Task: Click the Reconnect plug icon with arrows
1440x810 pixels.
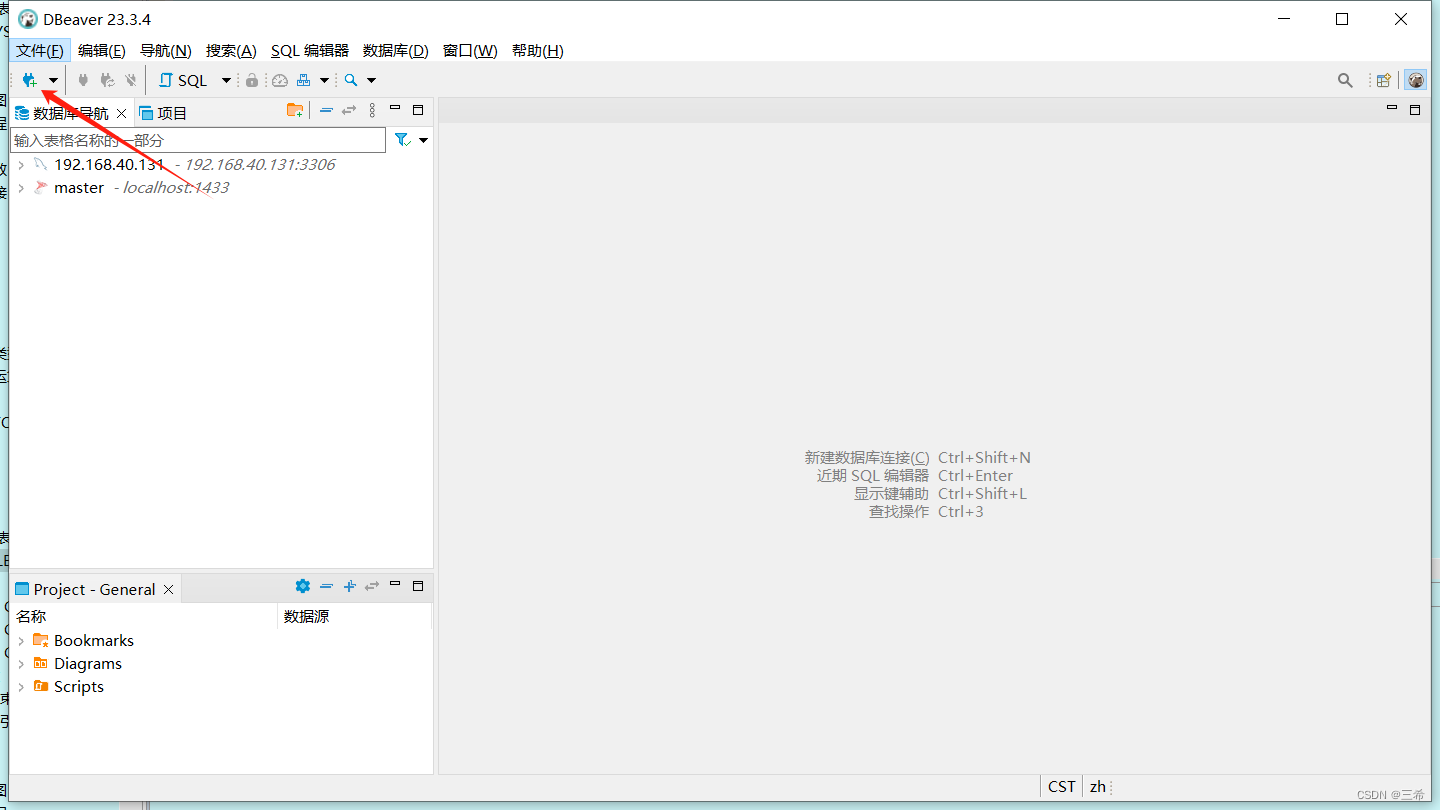Action: [107, 80]
